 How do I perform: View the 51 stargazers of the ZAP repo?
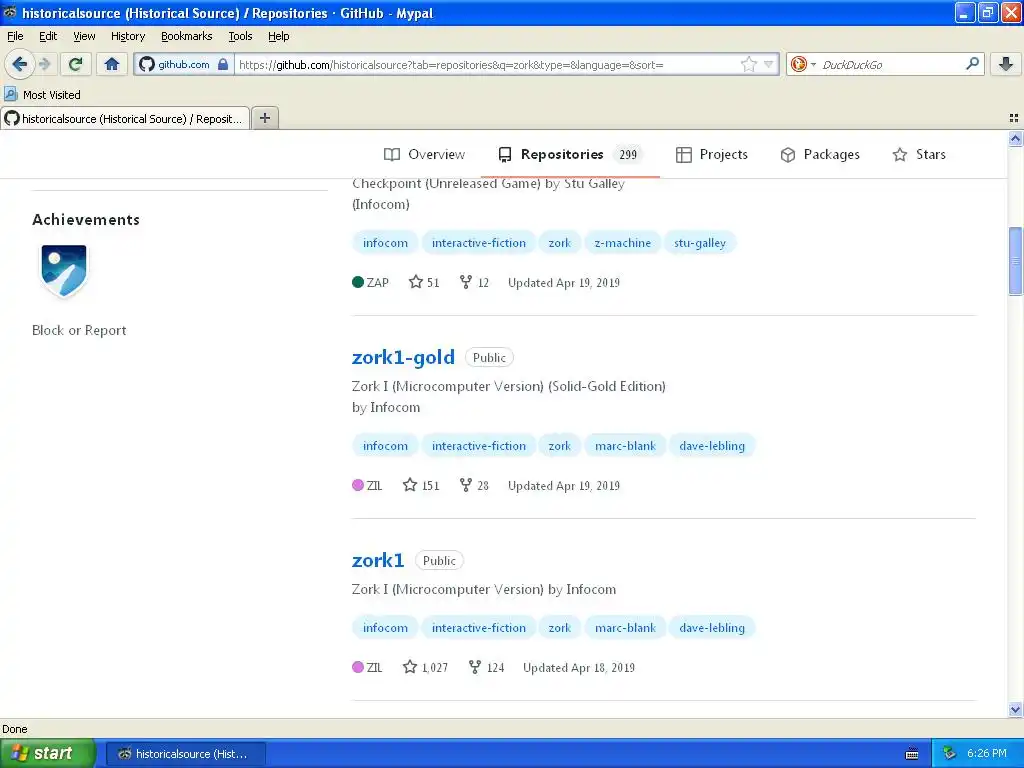(424, 282)
